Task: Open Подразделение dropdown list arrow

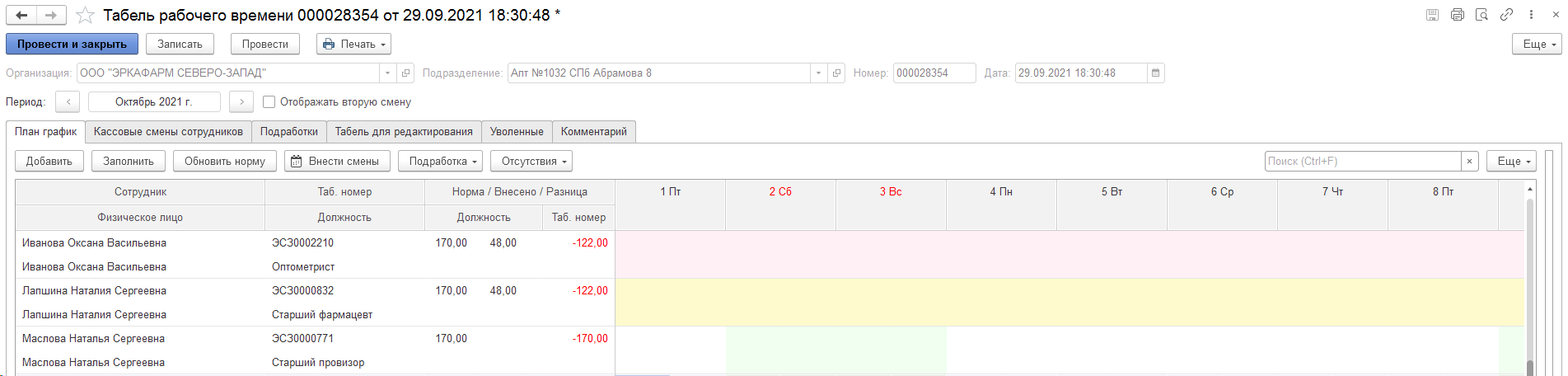Action: 818,73
